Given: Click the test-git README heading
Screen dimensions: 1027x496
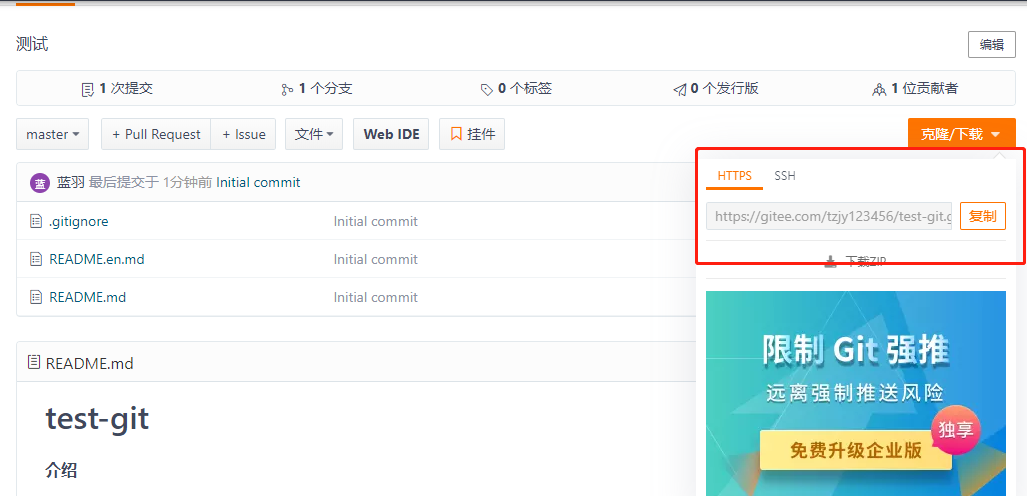Looking at the screenshot, I should tap(97, 418).
